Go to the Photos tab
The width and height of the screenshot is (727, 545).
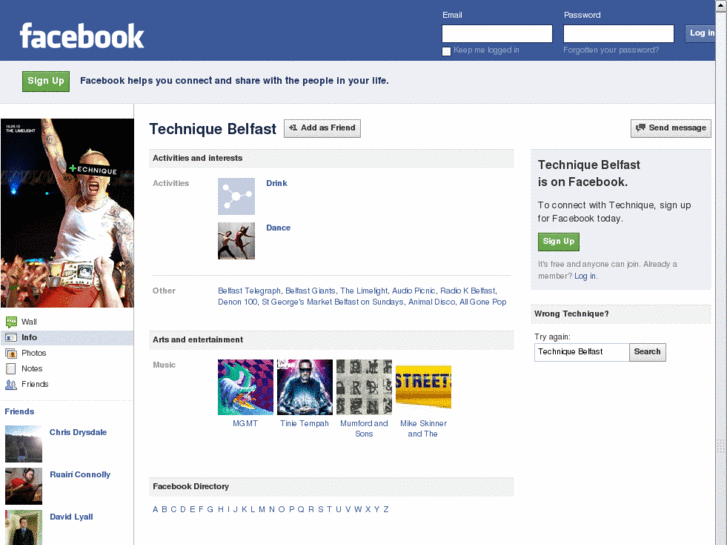67,353
